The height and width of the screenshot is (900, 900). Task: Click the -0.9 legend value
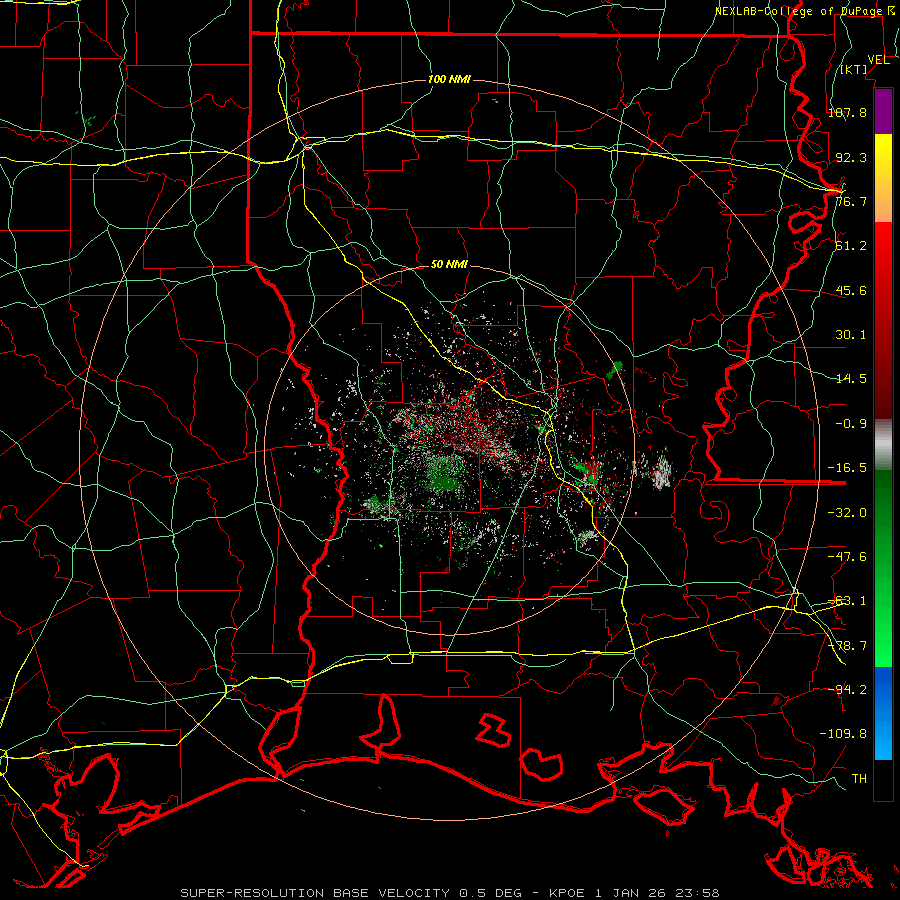(x=851, y=424)
